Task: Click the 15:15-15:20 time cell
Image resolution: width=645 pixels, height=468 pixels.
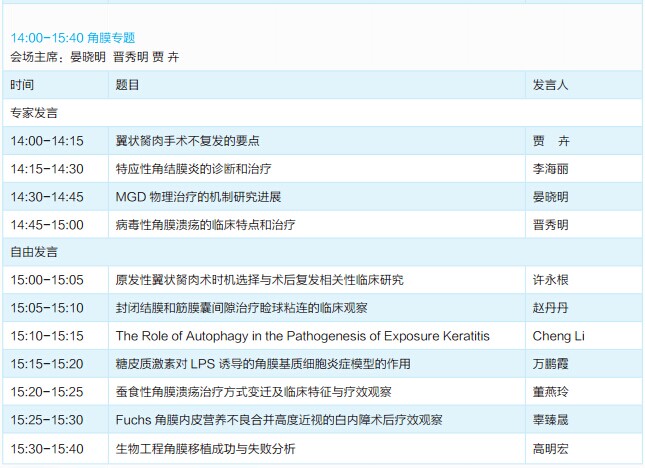Action: coord(47,364)
